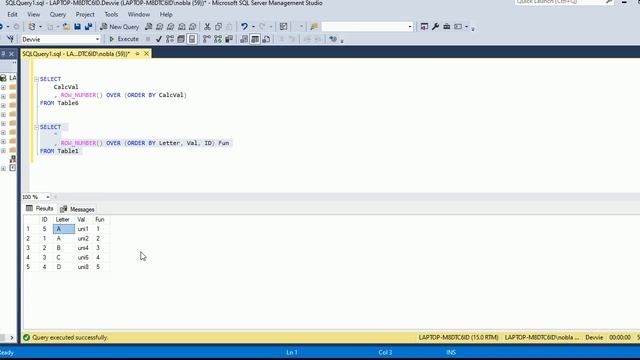Click the Save All icon
Viewport: 640px width, 360px height.
[88, 27]
